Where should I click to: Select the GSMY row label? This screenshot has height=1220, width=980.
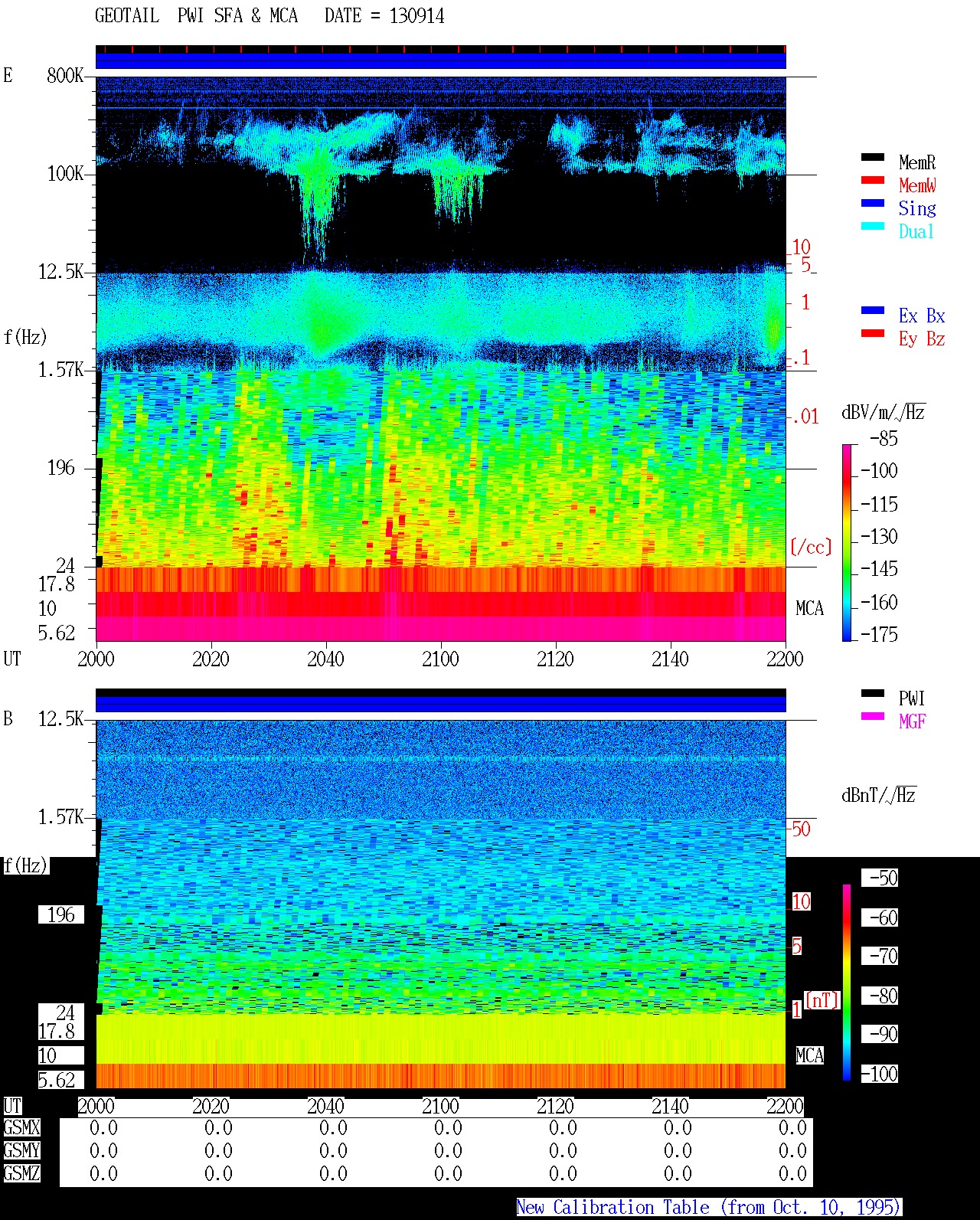21,1151
